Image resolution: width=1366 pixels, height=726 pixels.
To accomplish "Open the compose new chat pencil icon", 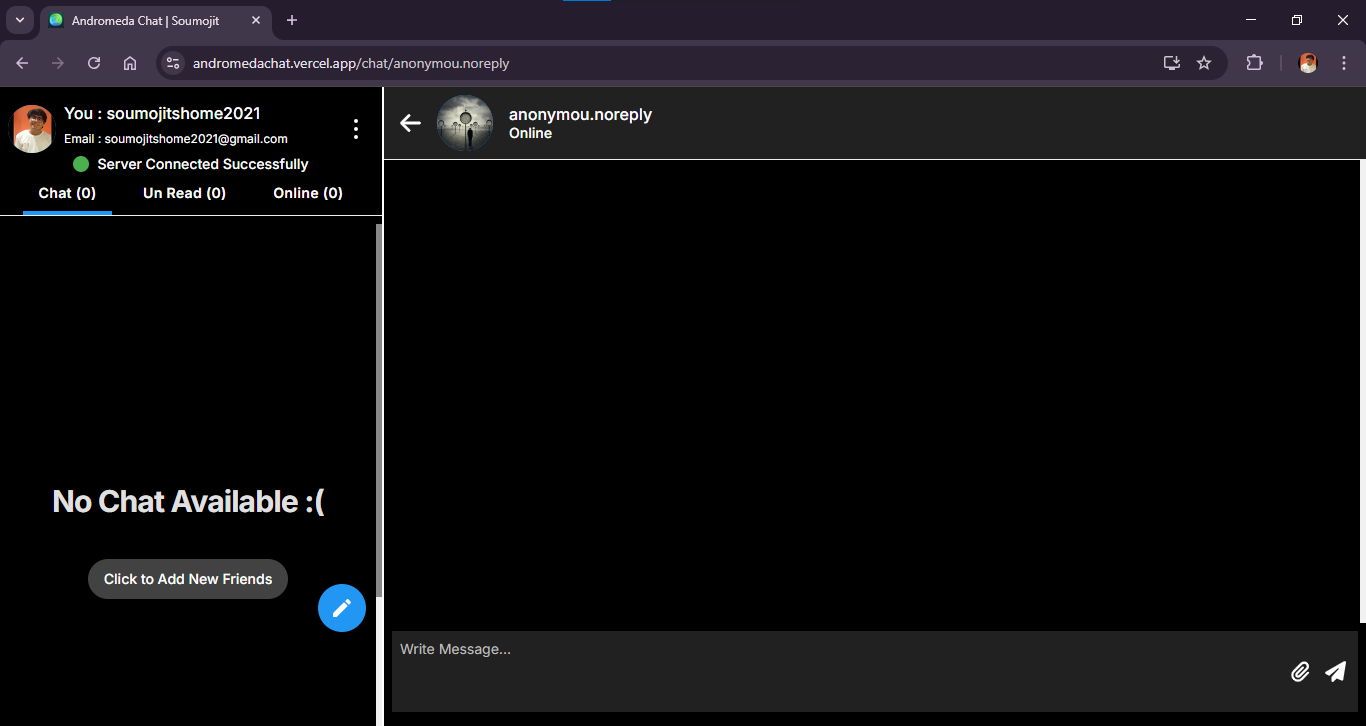I will click(342, 608).
